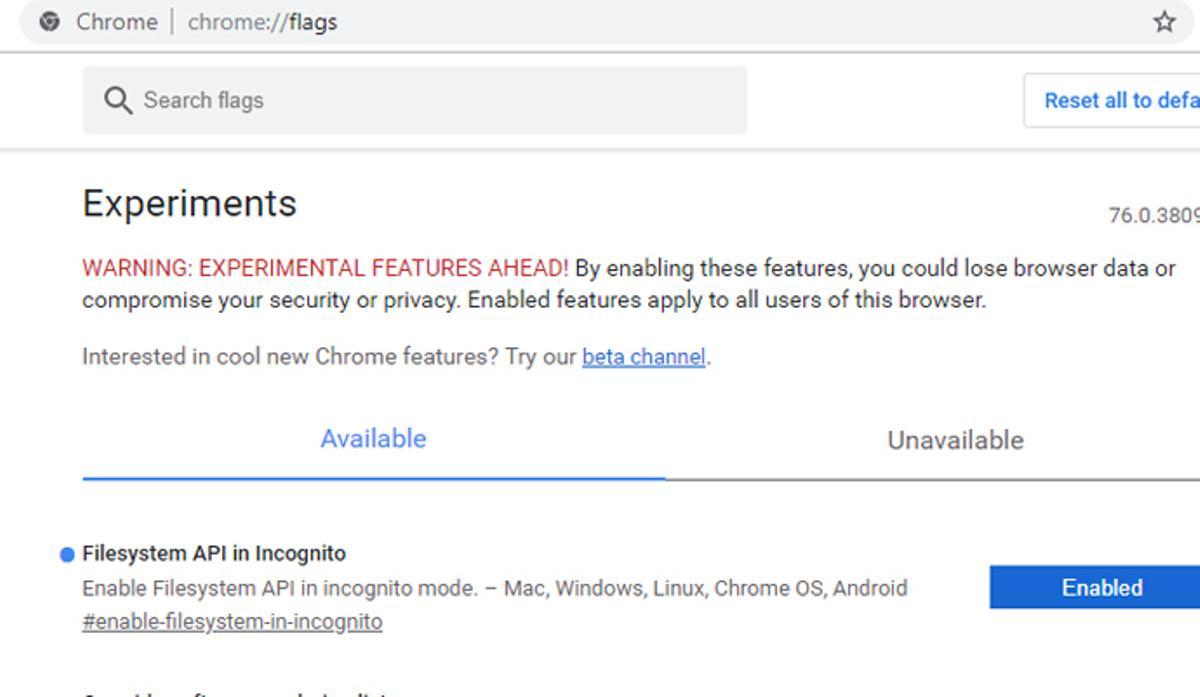Click the chrome://flags address bar URL

(262, 22)
